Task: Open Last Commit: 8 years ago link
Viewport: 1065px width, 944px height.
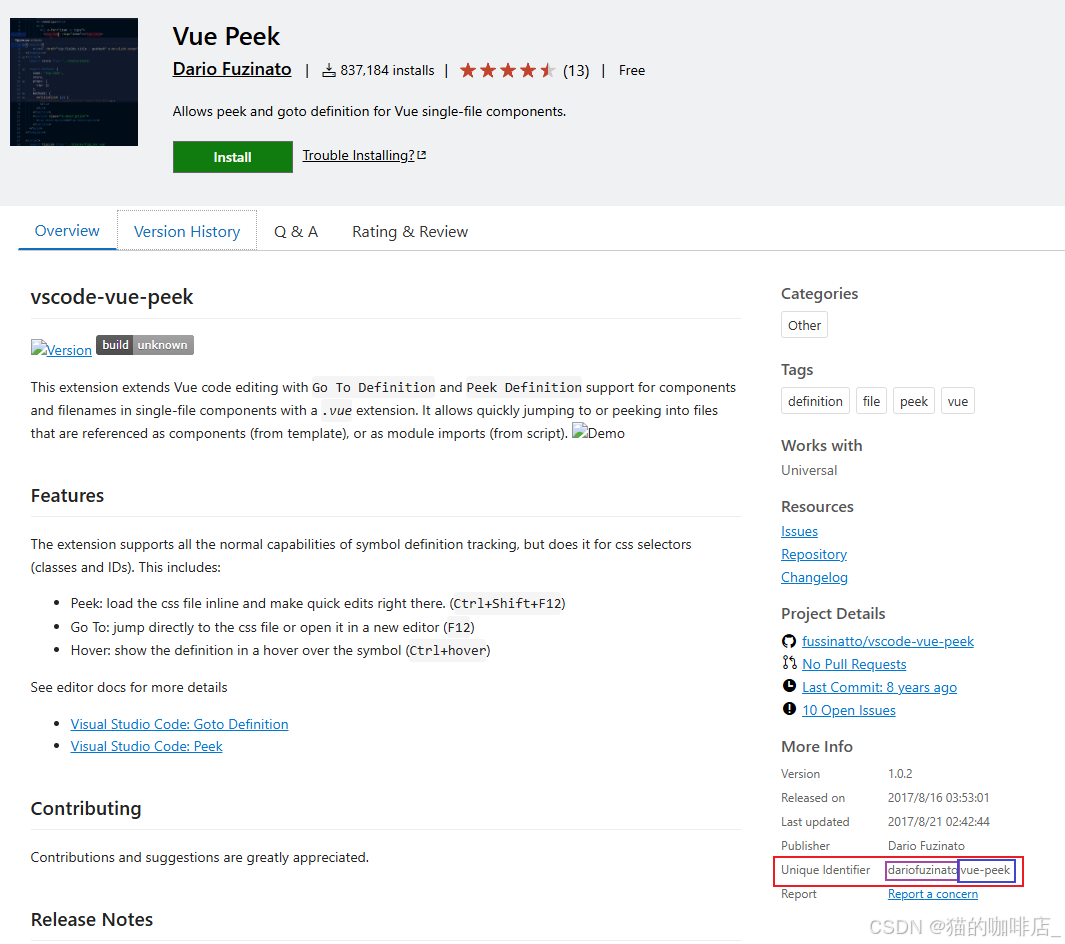Action: point(879,687)
